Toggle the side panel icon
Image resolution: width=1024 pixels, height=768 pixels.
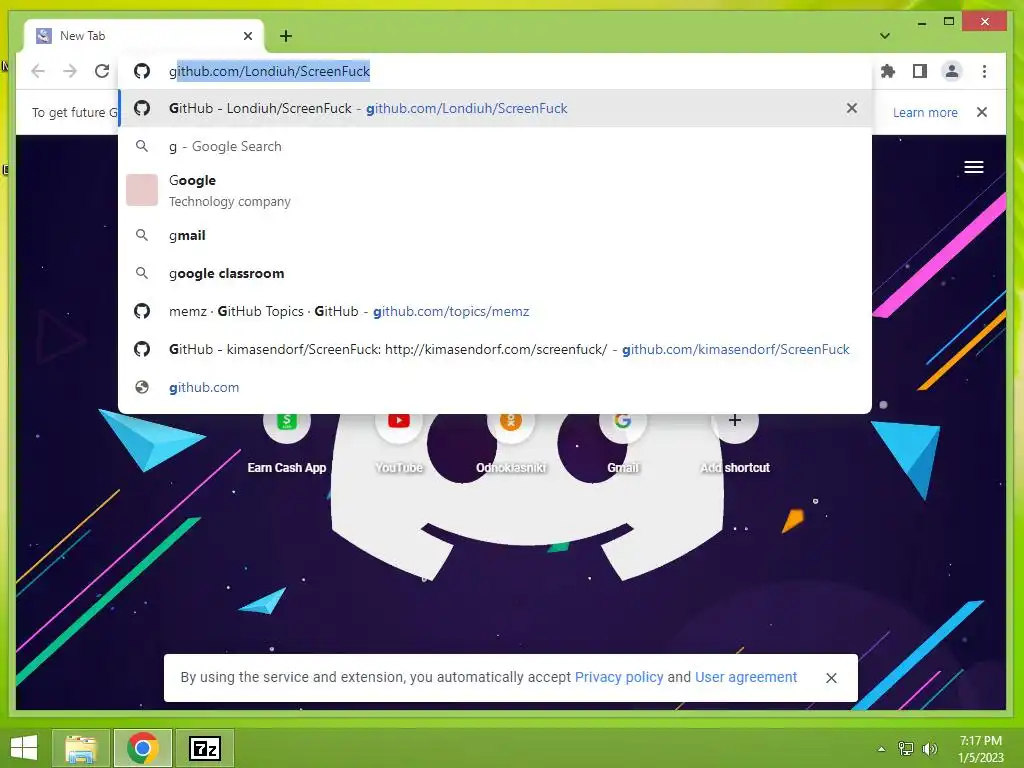[920, 71]
